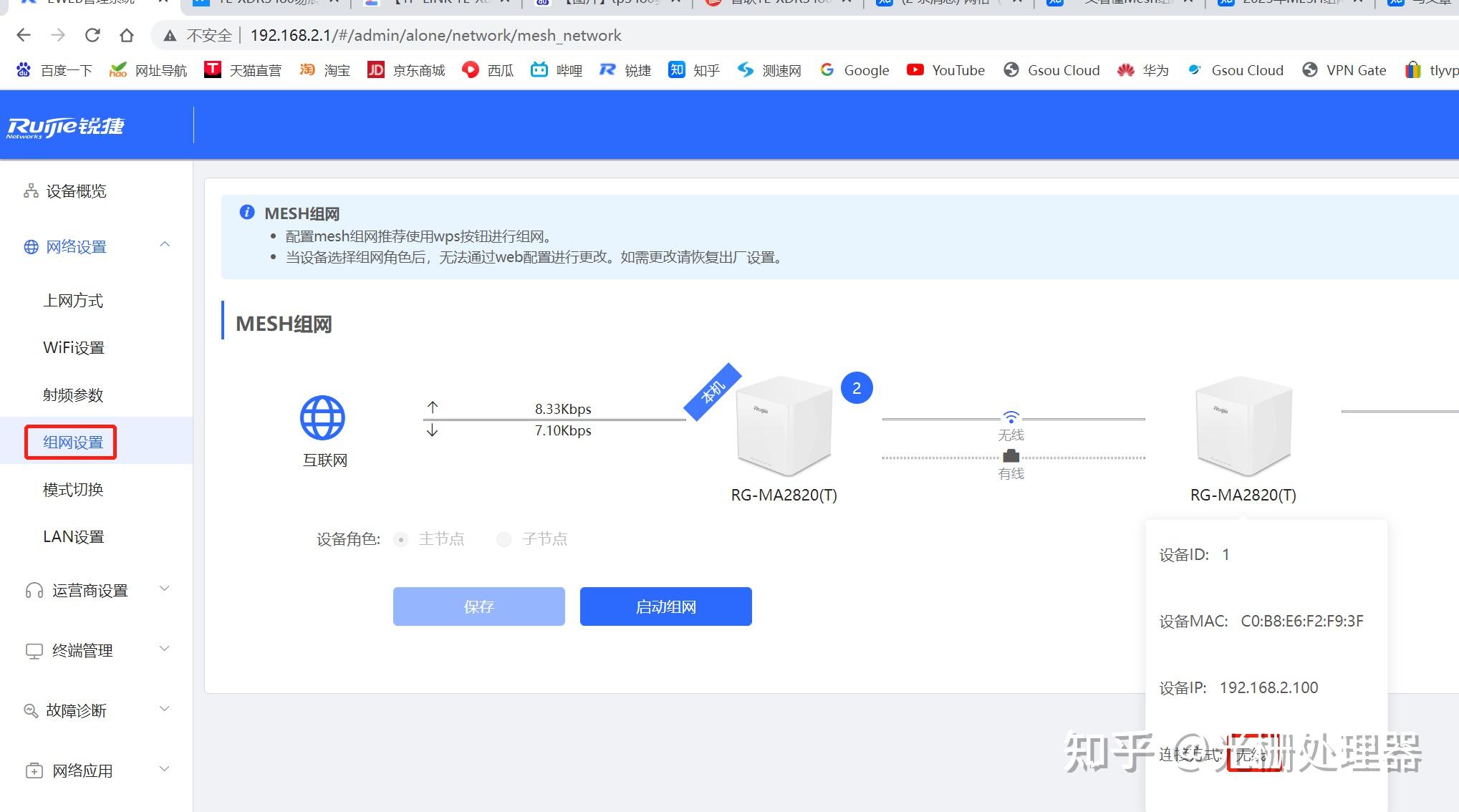Open the 锐捷 bookmark
The image size is (1459, 812).
pyautogui.click(x=625, y=70)
